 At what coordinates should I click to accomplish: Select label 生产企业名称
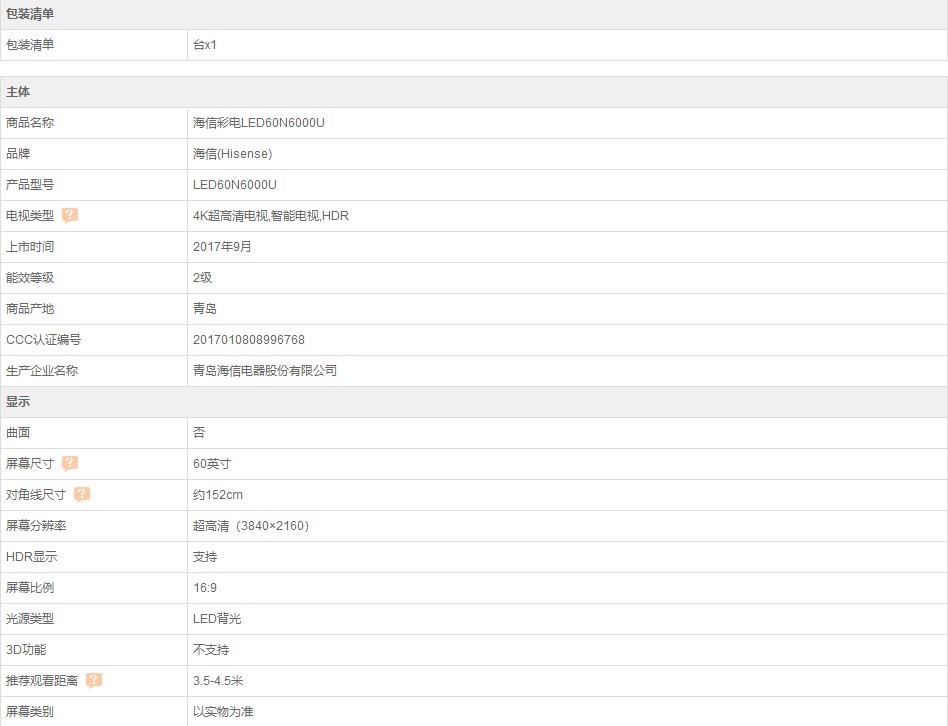[x=42, y=371]
